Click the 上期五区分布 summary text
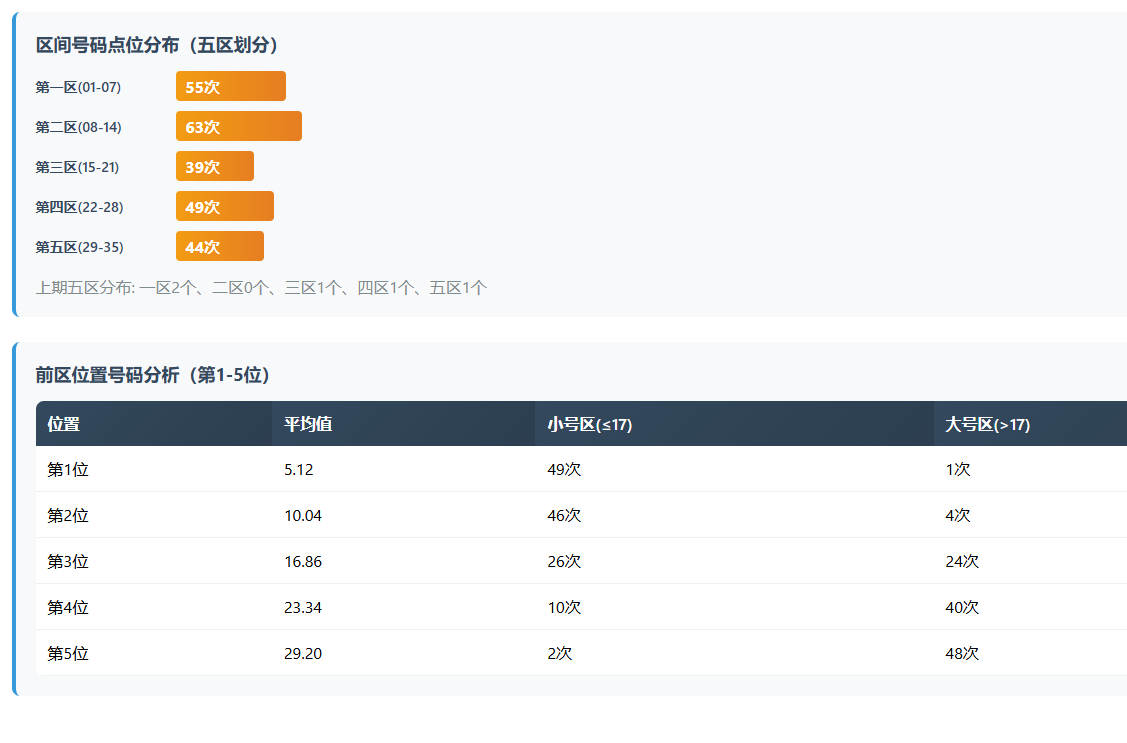1127x743 pixels. point(261,288)
